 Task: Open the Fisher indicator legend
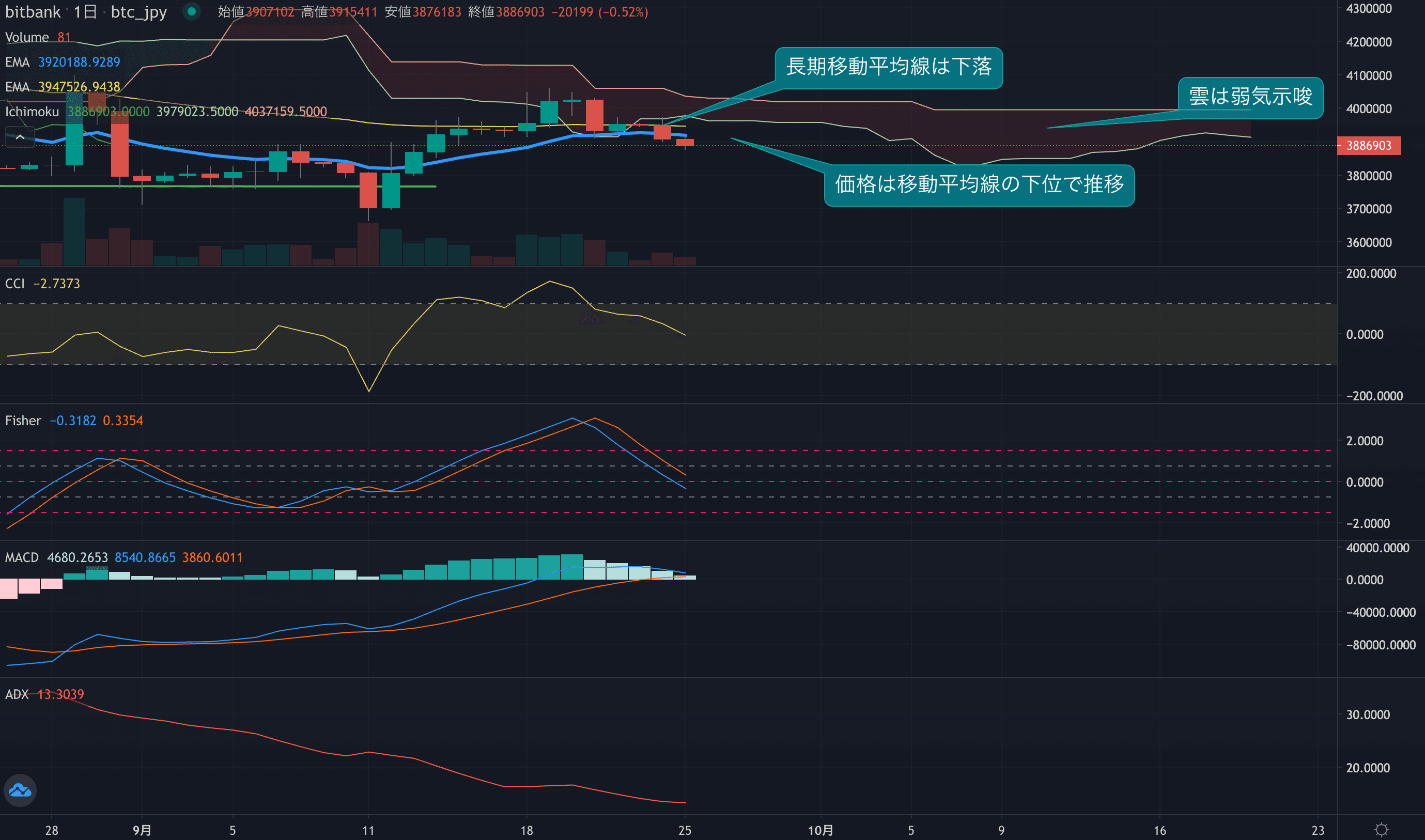[23, 421]
